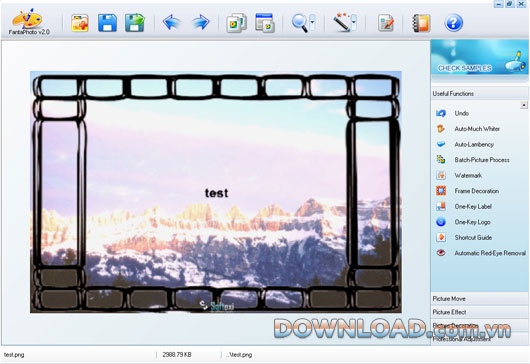Open the overlapping pictures copy icon
Image resolution: width=530 pixels, height=364 pixels.
point(236,23)
